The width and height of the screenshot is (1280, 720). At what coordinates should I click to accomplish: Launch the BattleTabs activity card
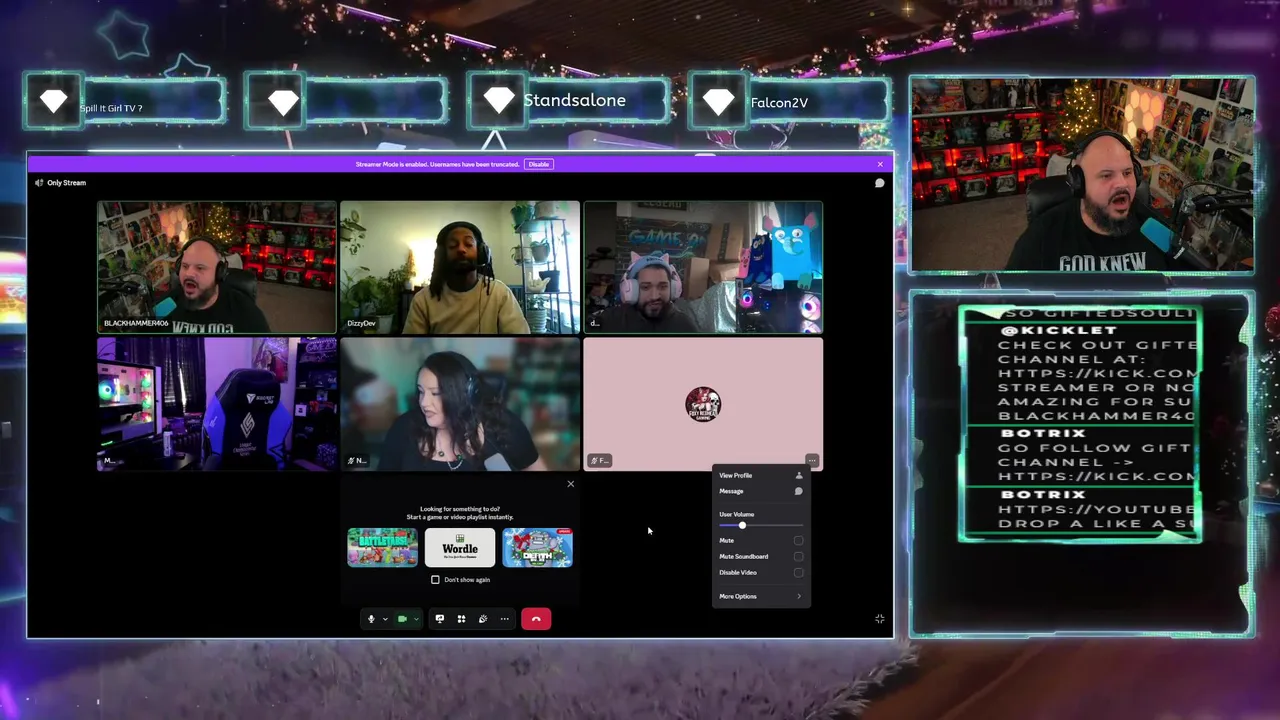point(382,548)
